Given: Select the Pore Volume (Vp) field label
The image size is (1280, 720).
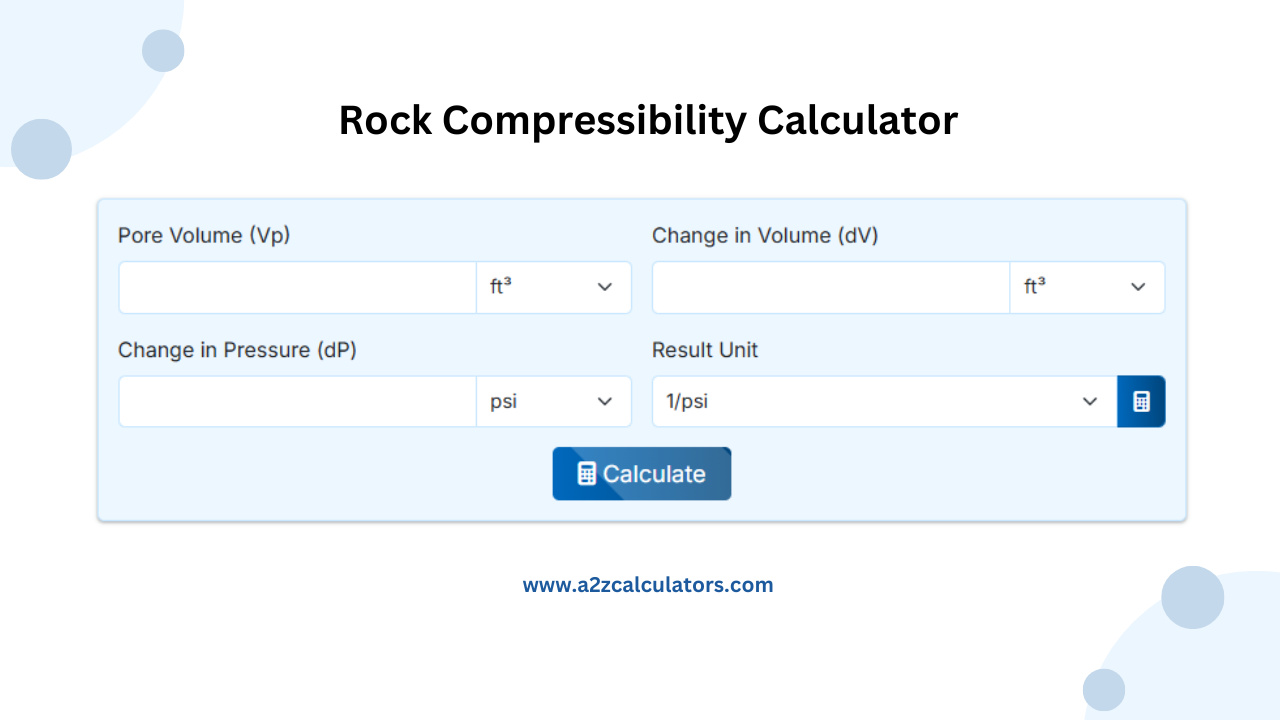Looking at the screenshot, I should pos(204,235).
